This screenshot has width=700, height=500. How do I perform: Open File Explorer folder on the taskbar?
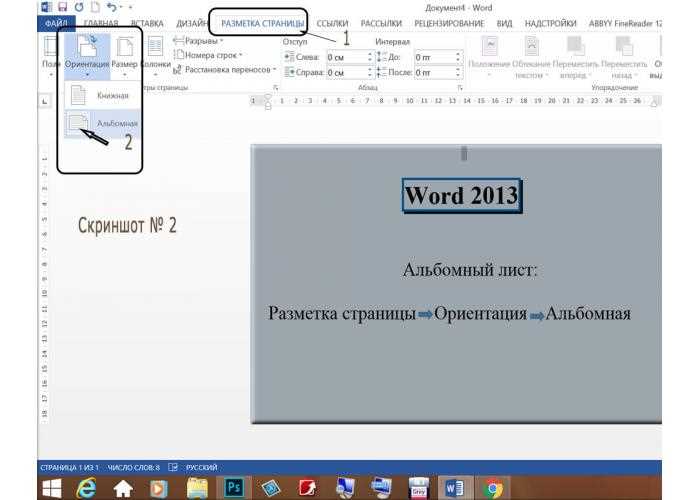point(197,488)
